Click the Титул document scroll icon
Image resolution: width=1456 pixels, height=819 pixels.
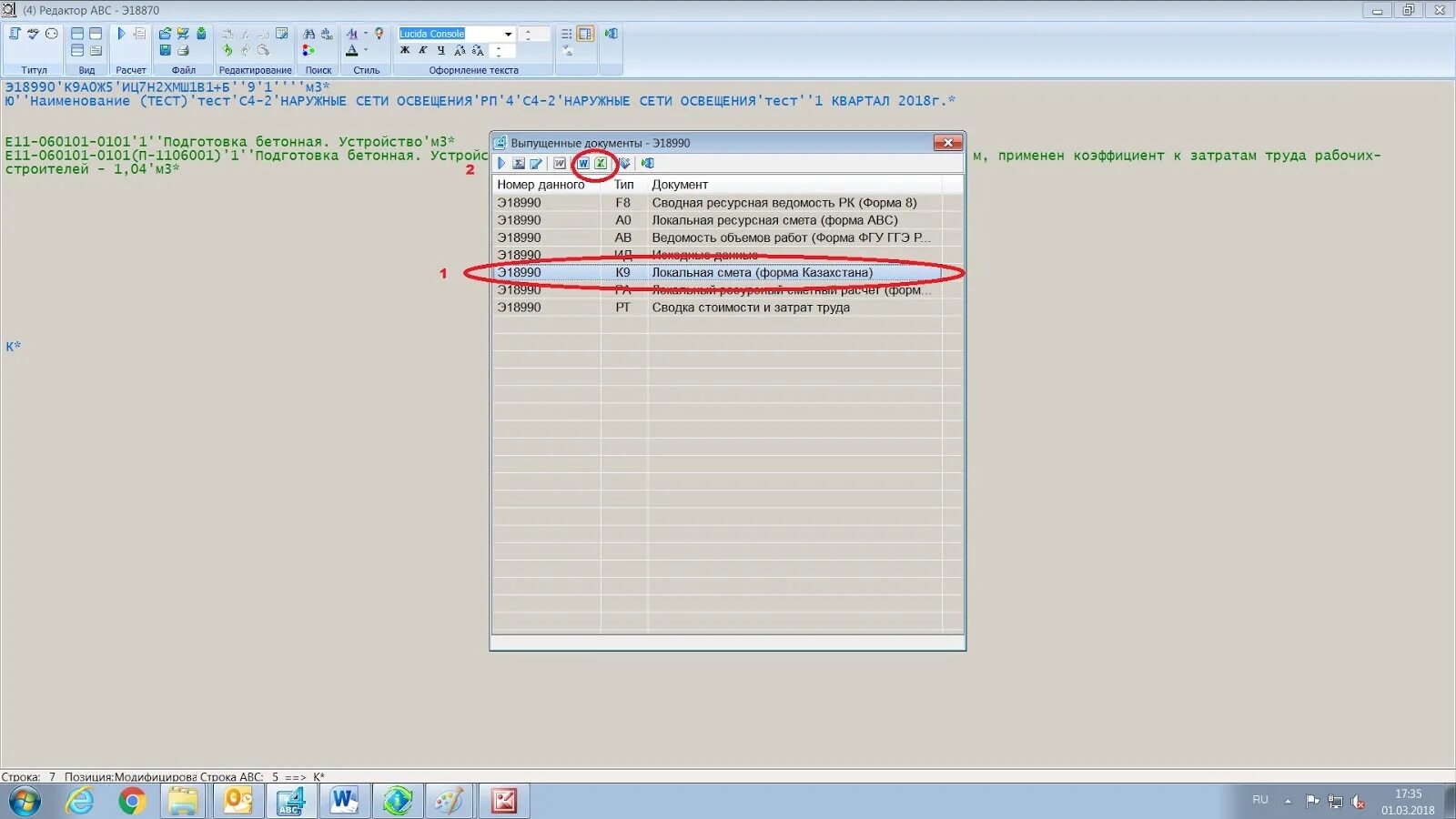click(x=15, y=34)
